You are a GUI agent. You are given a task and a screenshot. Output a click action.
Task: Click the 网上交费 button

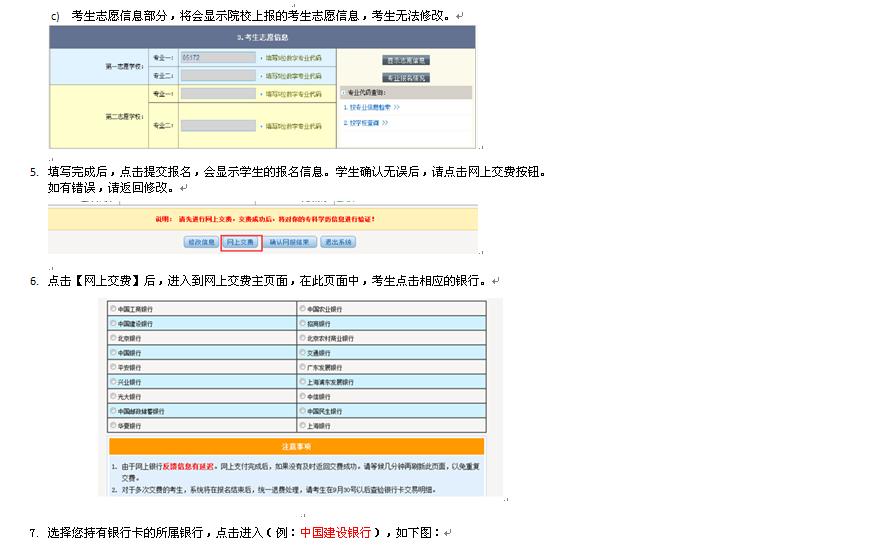pos(241,242)
